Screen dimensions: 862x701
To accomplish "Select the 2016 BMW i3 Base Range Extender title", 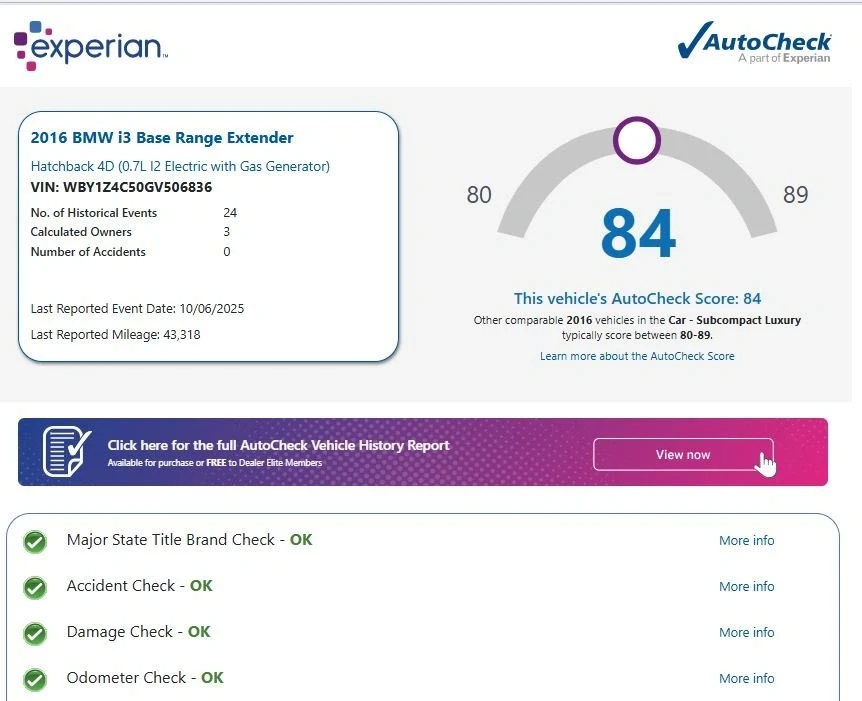I will [x=162, y=137].
